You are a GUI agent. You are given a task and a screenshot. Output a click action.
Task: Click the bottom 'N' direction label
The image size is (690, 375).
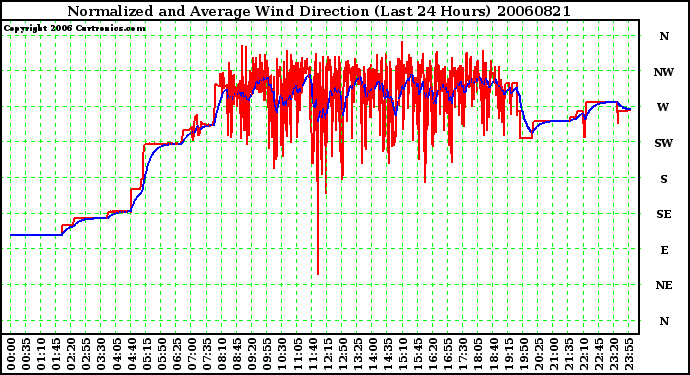[x=664, y=321]
